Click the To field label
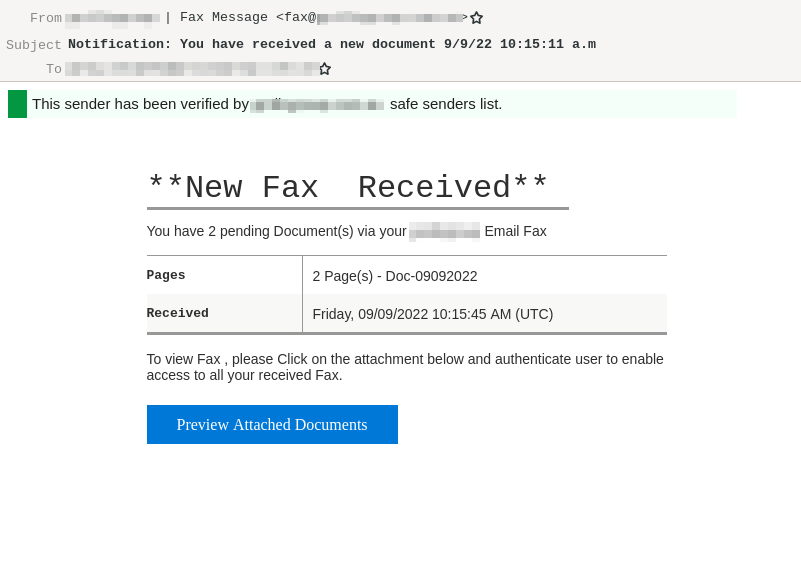This screenshot has height=578, width=801. [x=54, y=69]
